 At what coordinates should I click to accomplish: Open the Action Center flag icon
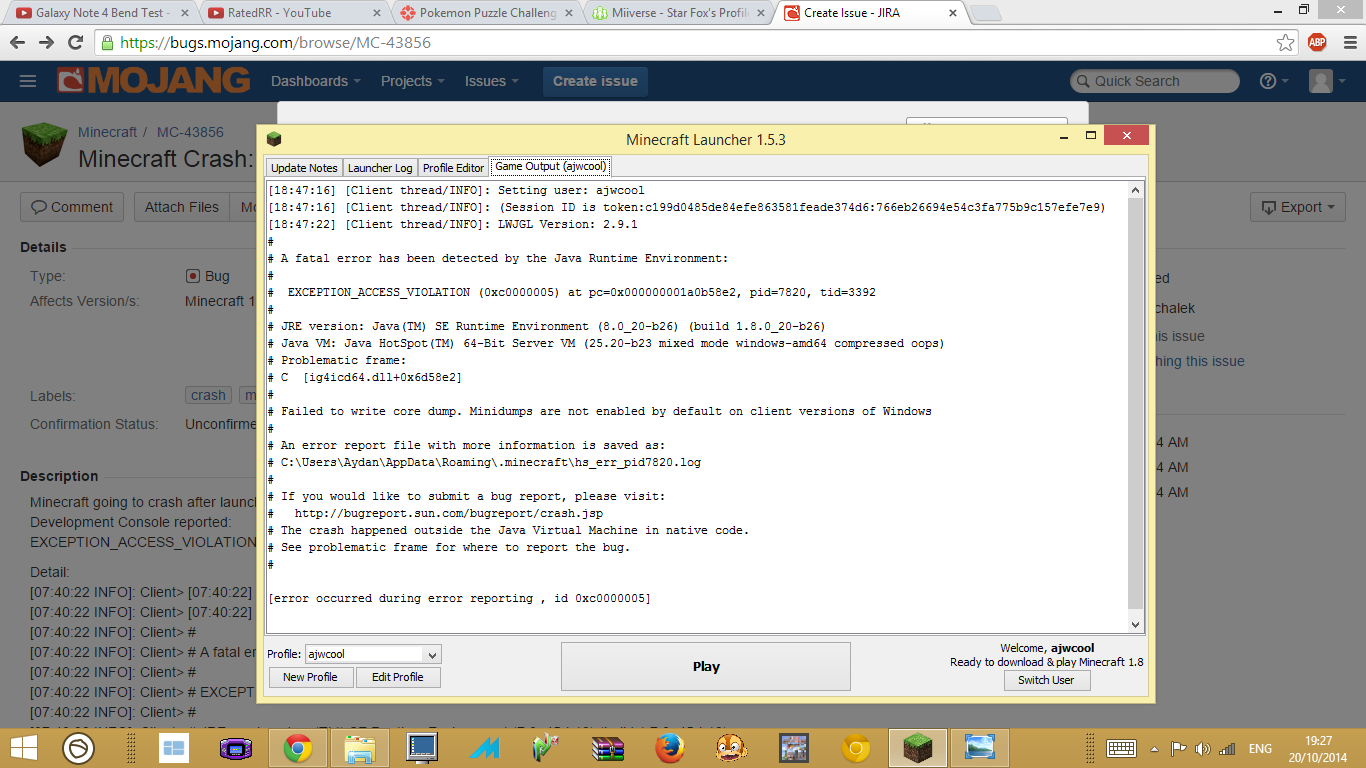tap(1179, 748)
